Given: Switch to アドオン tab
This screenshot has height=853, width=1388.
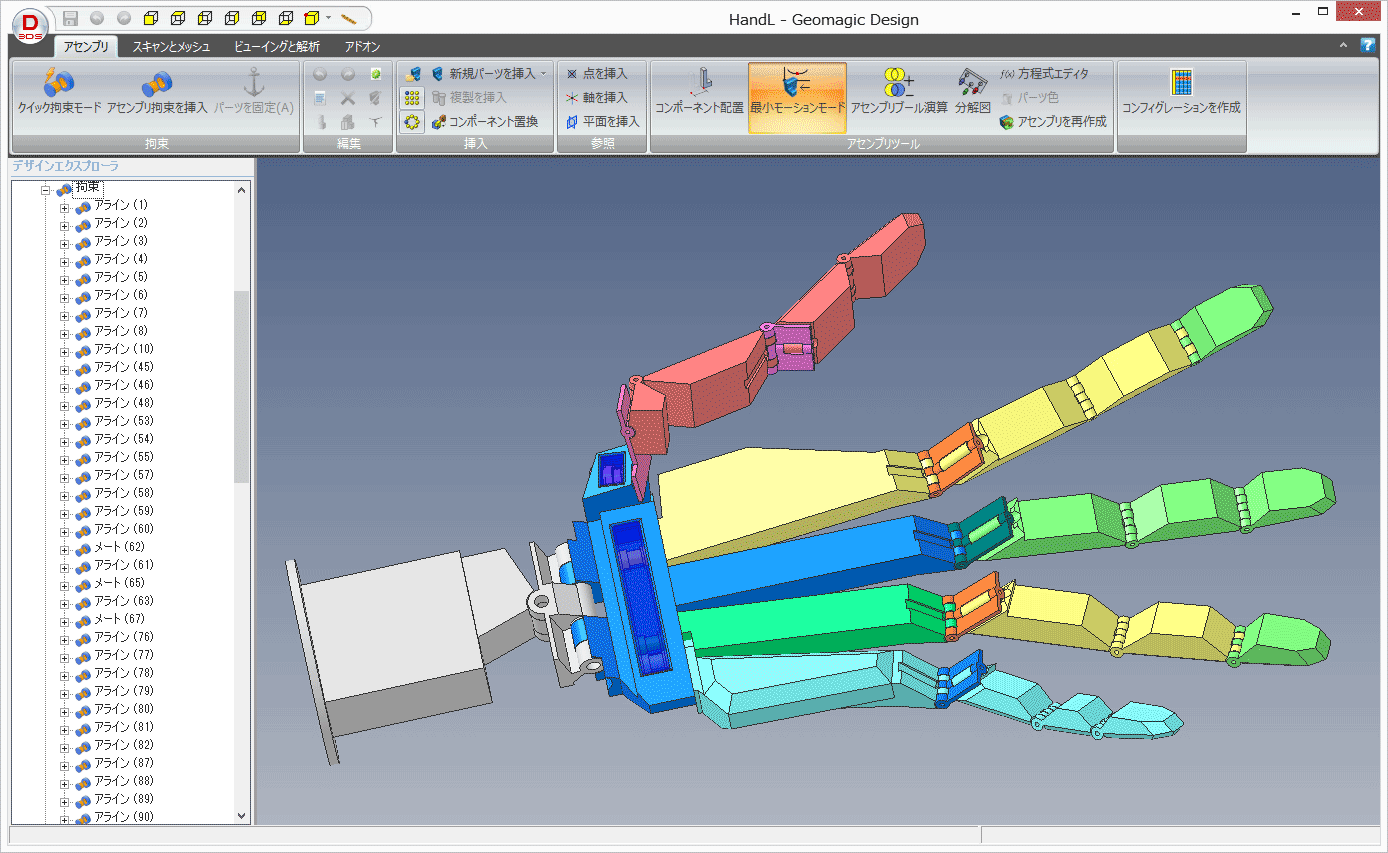Looking at the screenshot, I should click(362, 46).
